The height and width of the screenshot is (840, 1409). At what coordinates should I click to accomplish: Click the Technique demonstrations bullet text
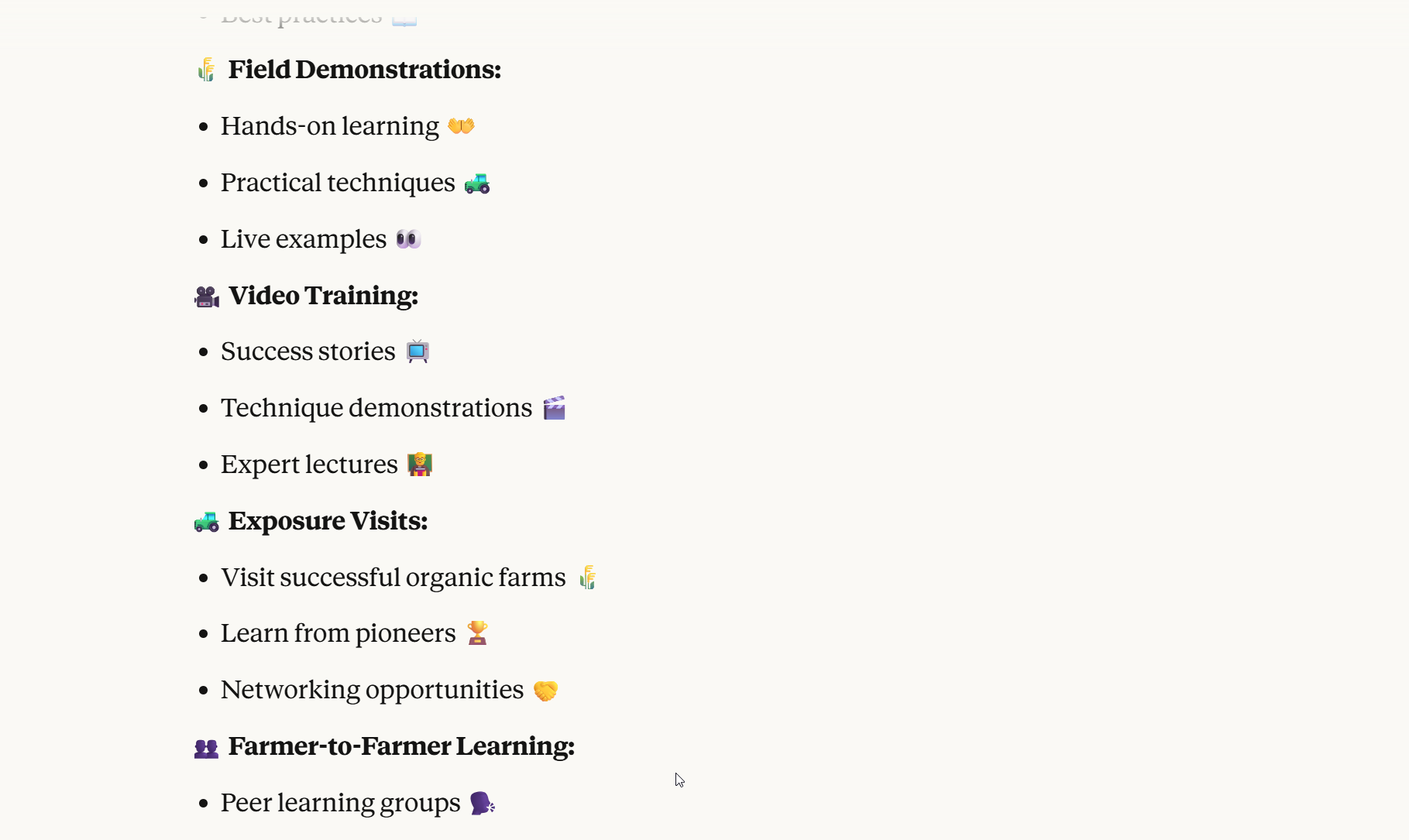[376, 408]
